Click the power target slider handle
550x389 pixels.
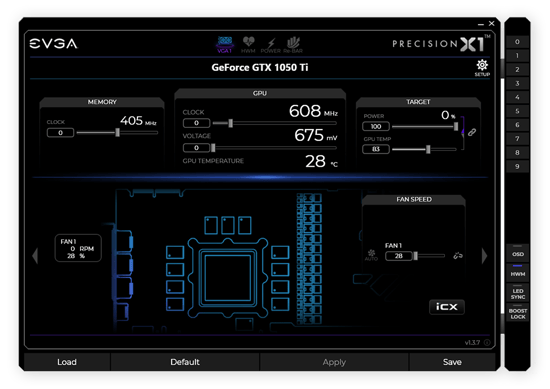pos(456,126)
